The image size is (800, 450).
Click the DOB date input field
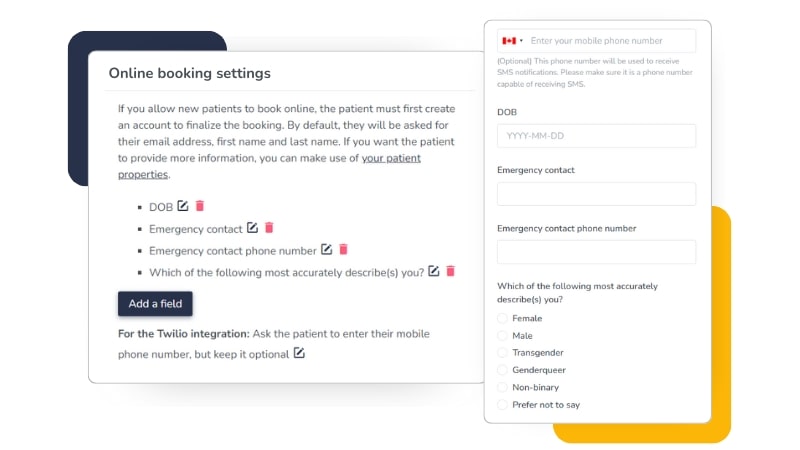pyautogui.click(x=596, y=136)
